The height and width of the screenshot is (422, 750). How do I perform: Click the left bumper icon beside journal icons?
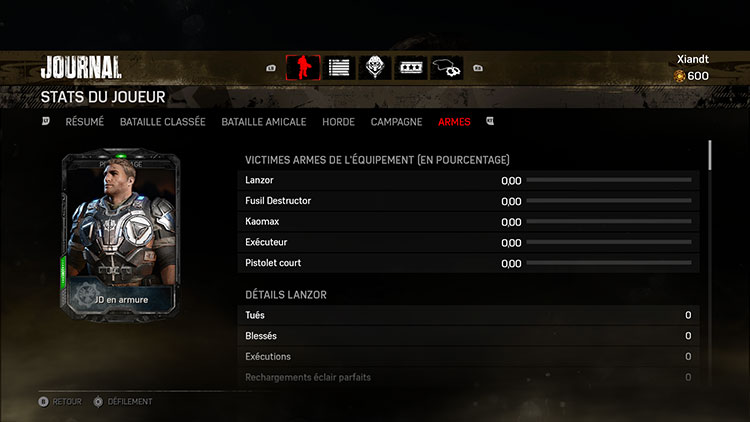point(271,68)
